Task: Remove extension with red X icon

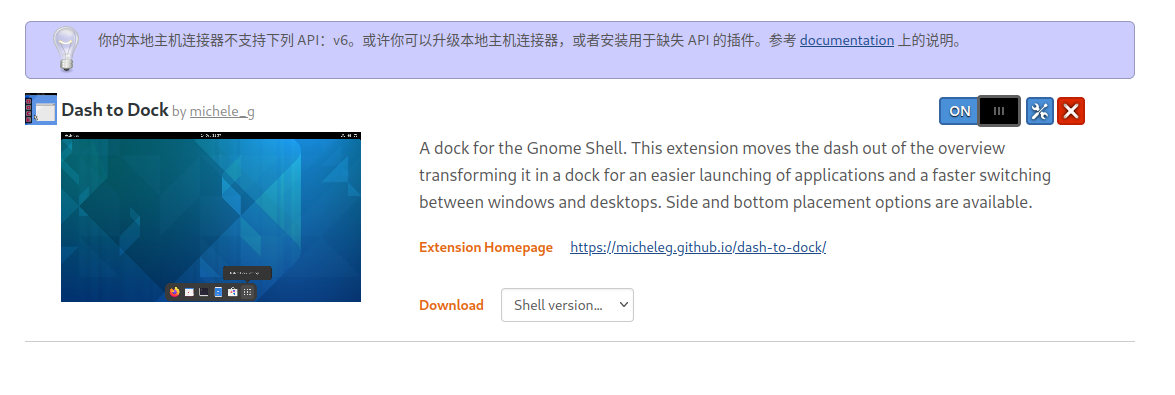Action: [1071, 111]
